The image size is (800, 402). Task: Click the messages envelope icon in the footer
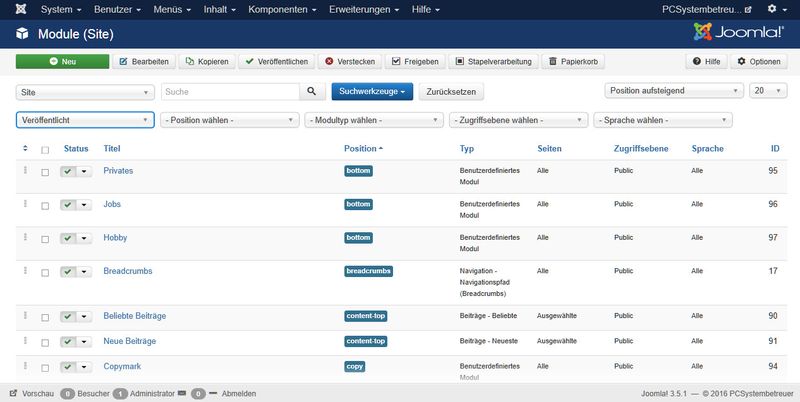tap(182, 393)
